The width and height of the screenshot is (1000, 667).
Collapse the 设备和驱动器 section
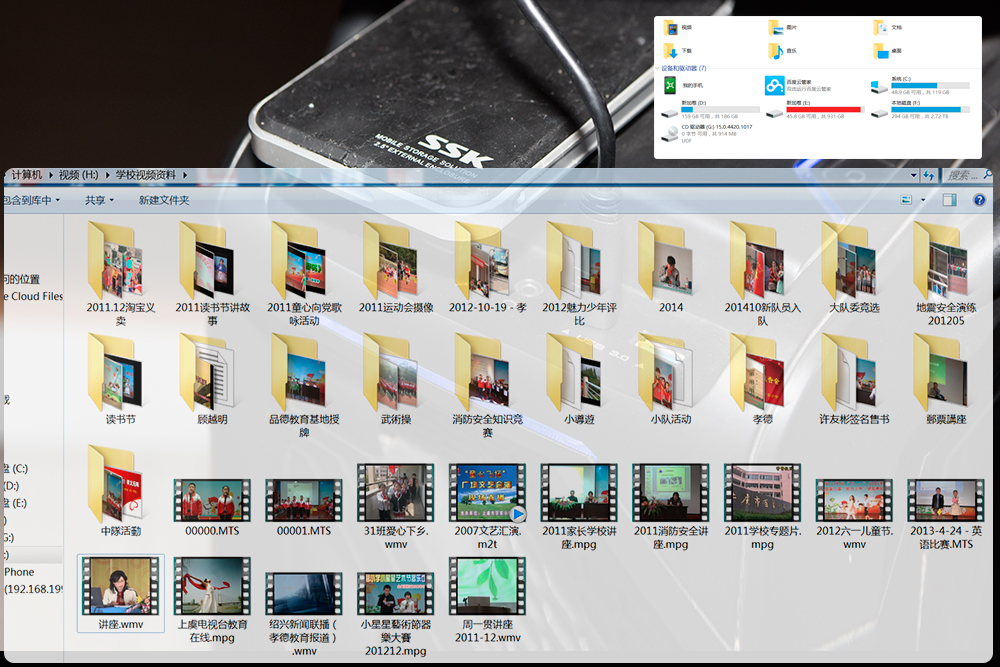coord(659,68)
